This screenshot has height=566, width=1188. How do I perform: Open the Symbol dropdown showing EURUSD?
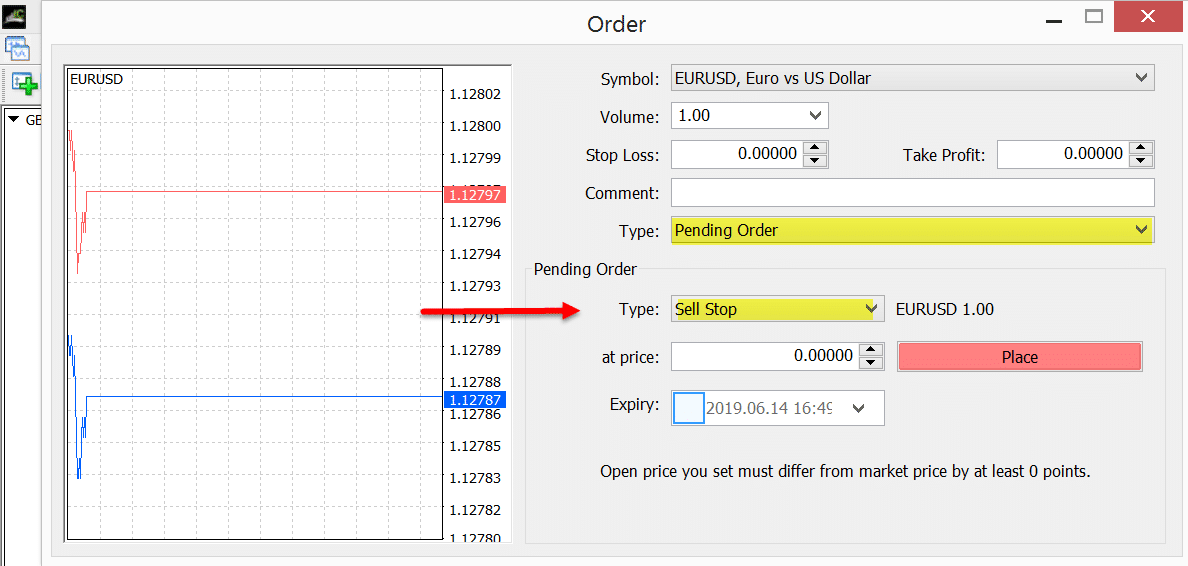tap(913, 78)
